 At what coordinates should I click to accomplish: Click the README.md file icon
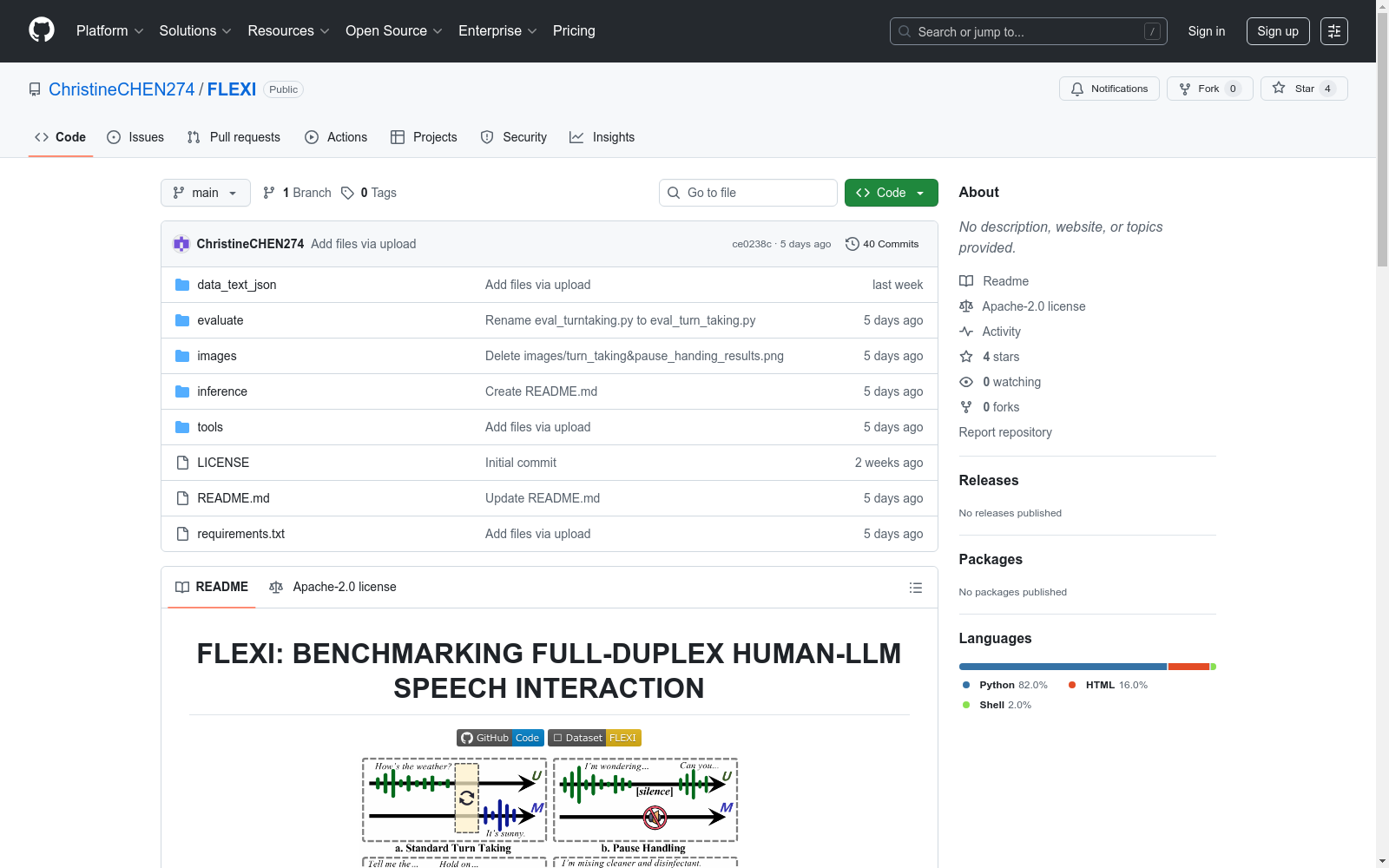coord(182,498)
